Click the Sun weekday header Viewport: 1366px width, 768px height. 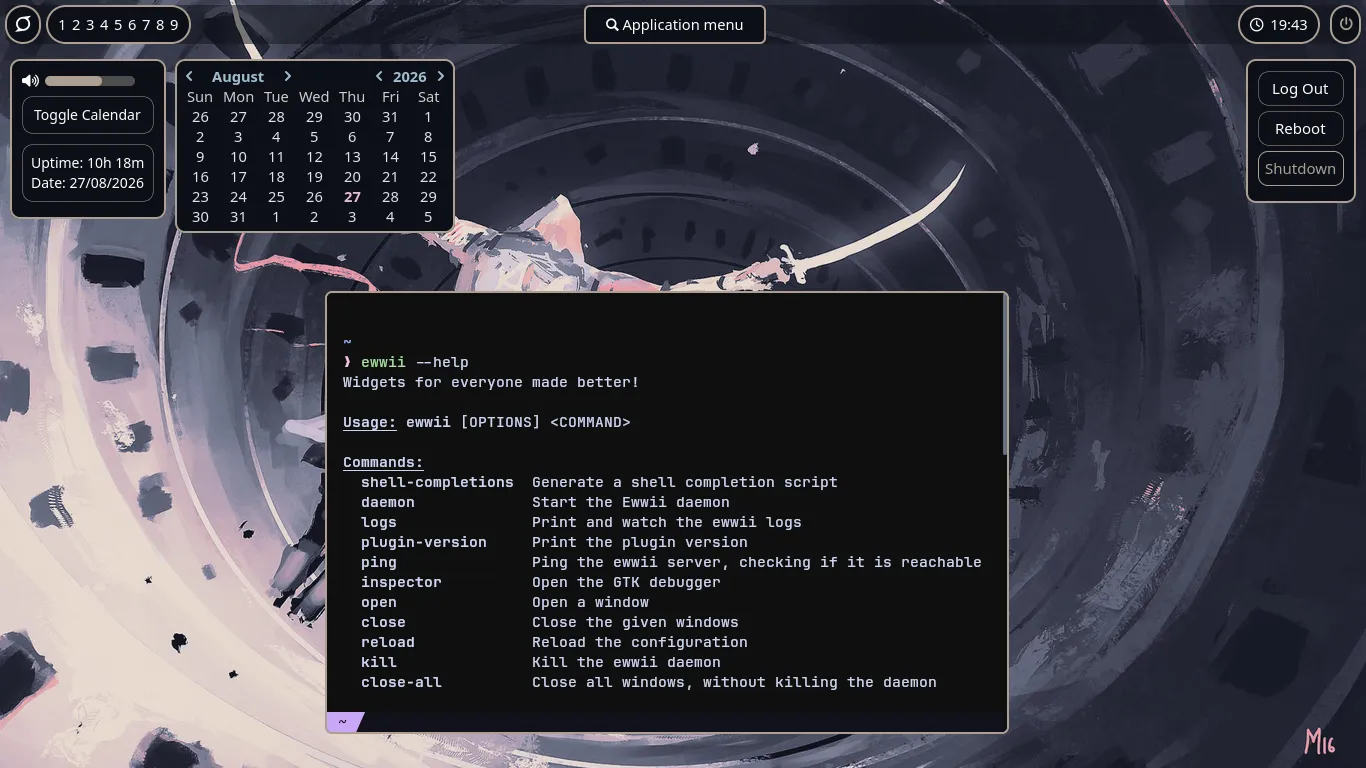click(x=200, y=97)
